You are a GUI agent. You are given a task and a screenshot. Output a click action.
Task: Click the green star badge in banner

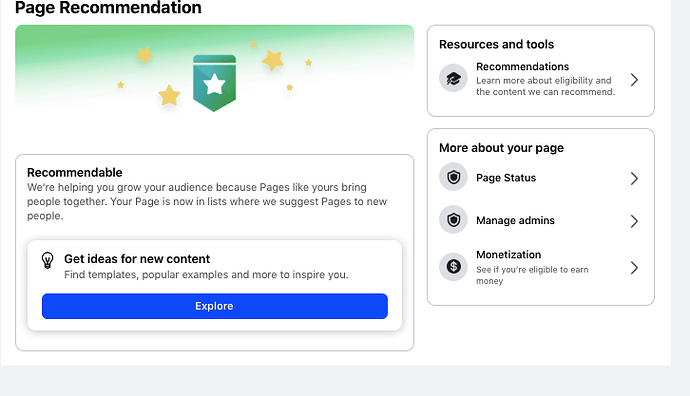[214, 83]
